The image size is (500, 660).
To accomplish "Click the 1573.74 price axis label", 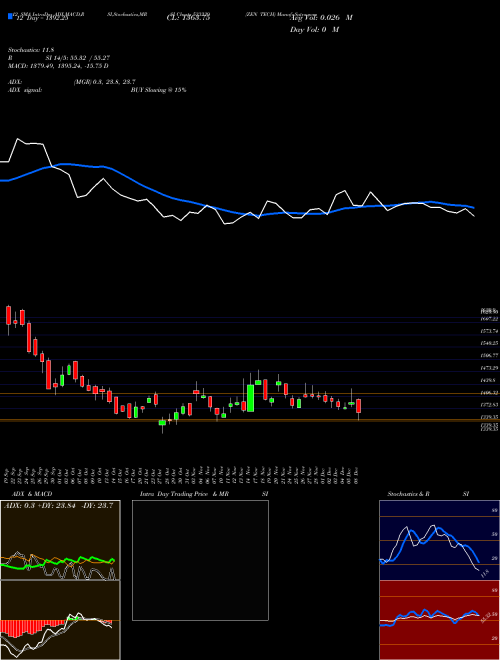I will (x=490, y=331).
